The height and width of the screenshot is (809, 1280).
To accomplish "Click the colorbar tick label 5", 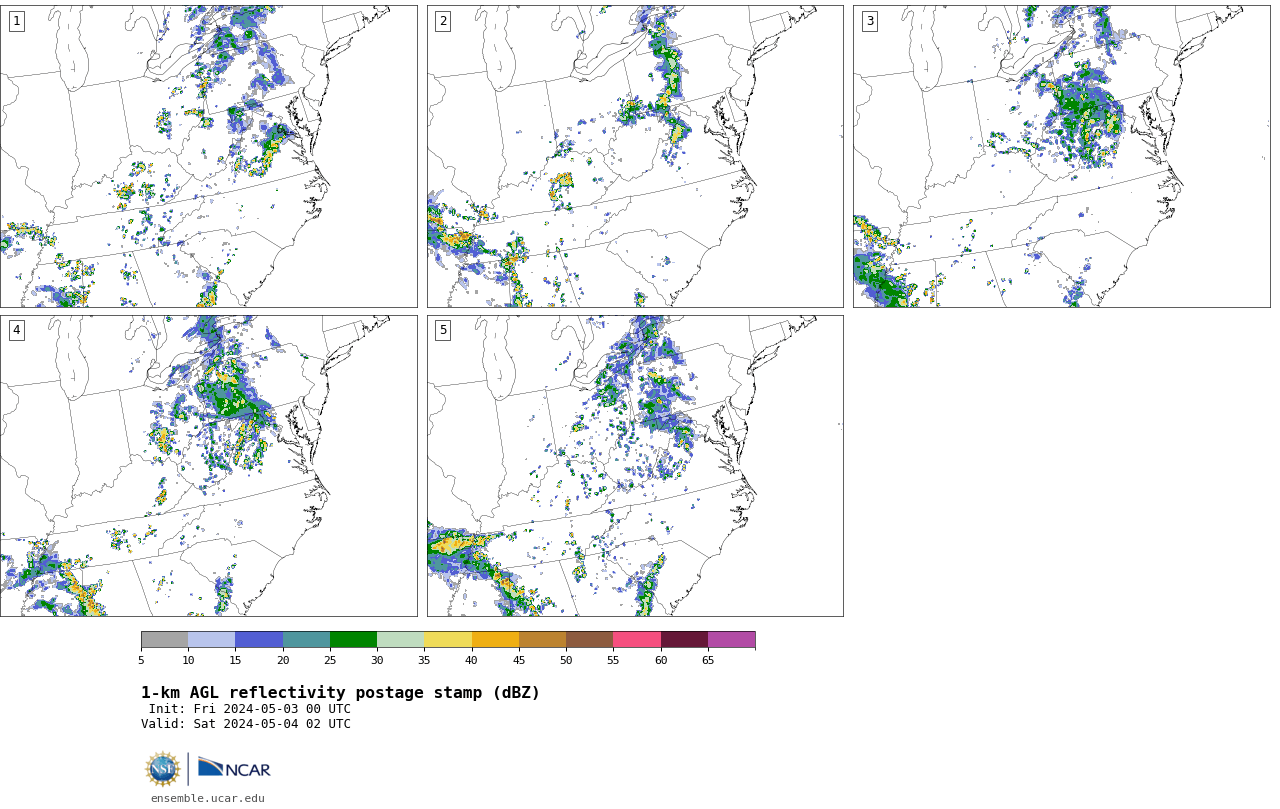I will click(141, 660).
